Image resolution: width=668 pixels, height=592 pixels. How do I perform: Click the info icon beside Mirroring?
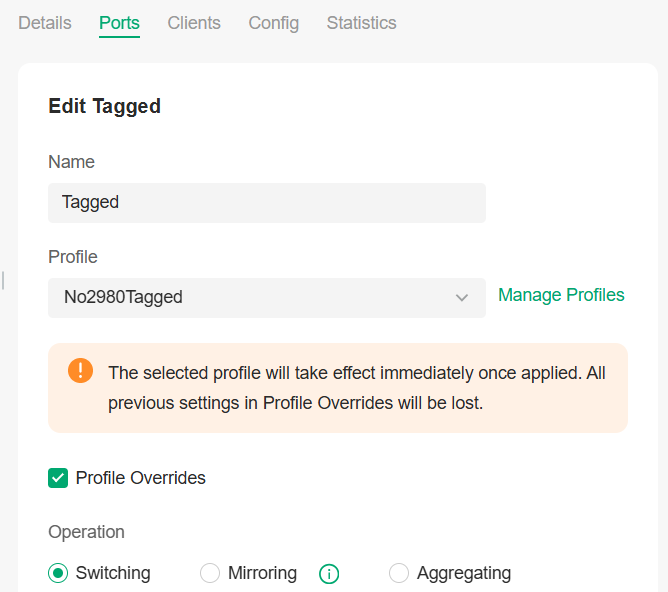329,574
